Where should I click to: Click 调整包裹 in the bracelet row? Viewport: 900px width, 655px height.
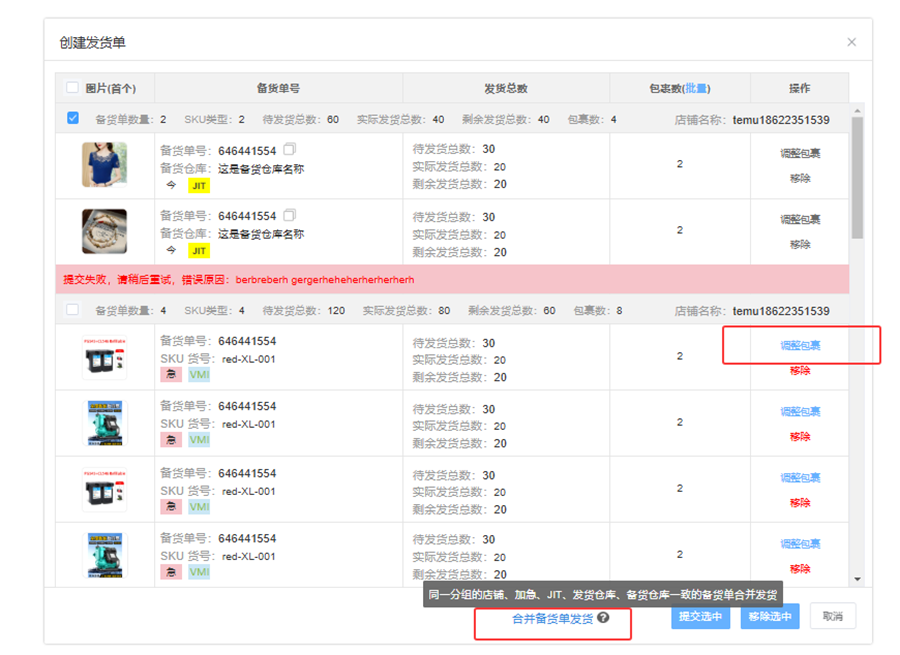pyautogui.click(x=800, y=219)
